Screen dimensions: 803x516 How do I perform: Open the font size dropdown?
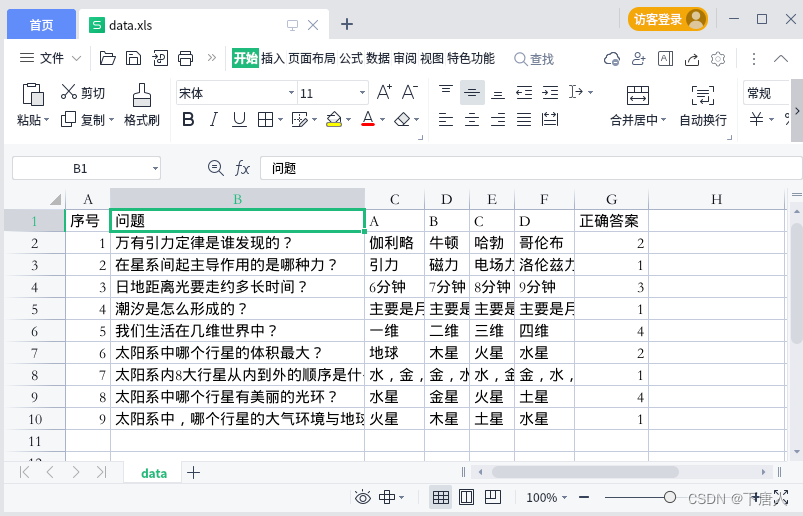point(362,93)
